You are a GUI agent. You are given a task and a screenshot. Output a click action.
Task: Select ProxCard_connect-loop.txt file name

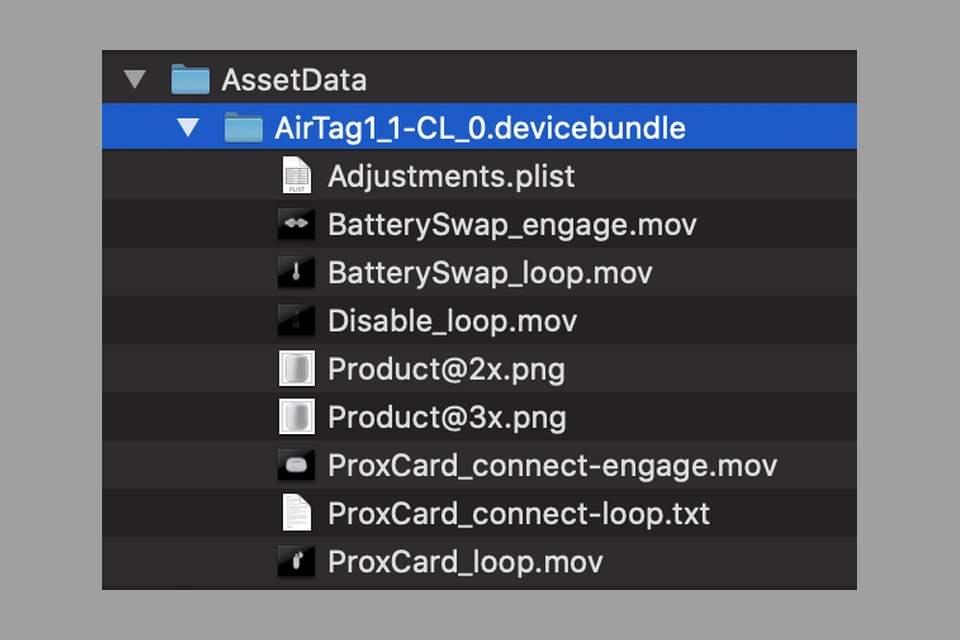click(x=519, y=514)
